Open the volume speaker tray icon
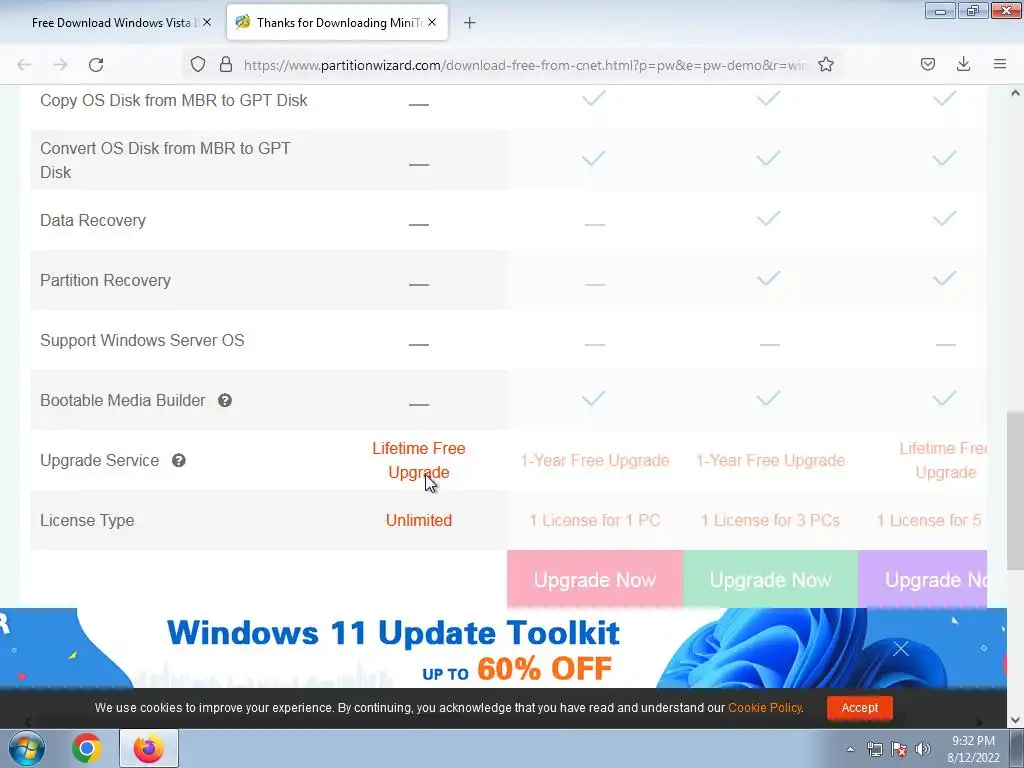This screenshot has height=768, width=1024. (923, 749)
